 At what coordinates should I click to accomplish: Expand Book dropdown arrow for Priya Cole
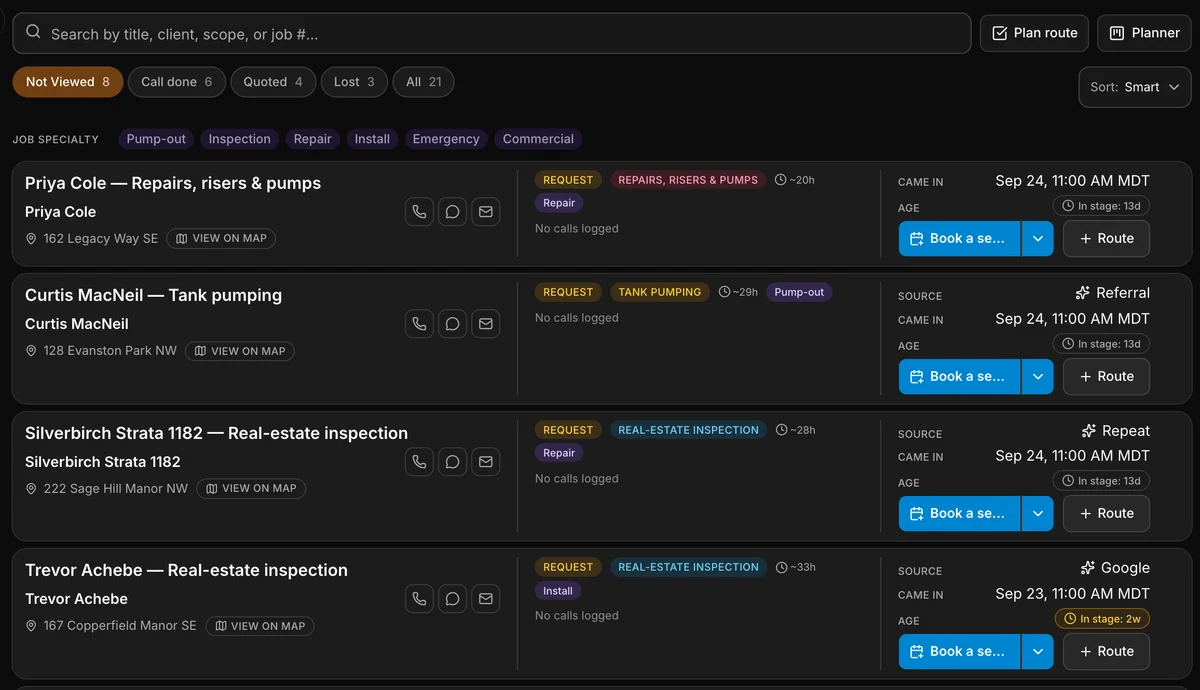point(1037,239)
